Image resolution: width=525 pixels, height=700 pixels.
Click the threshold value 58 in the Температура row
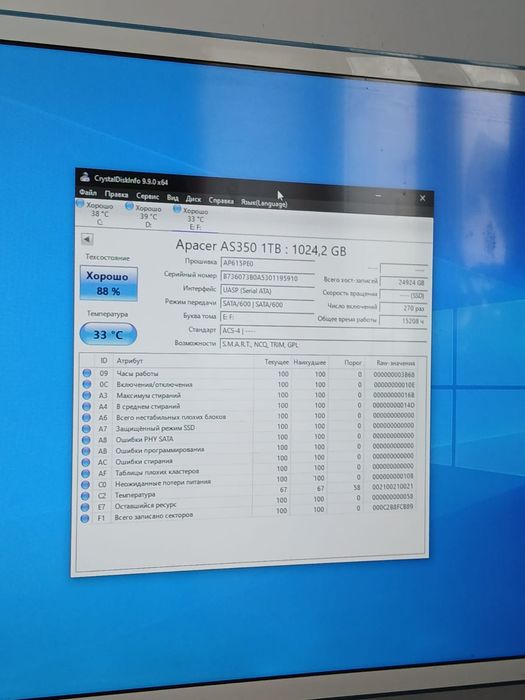357,488
